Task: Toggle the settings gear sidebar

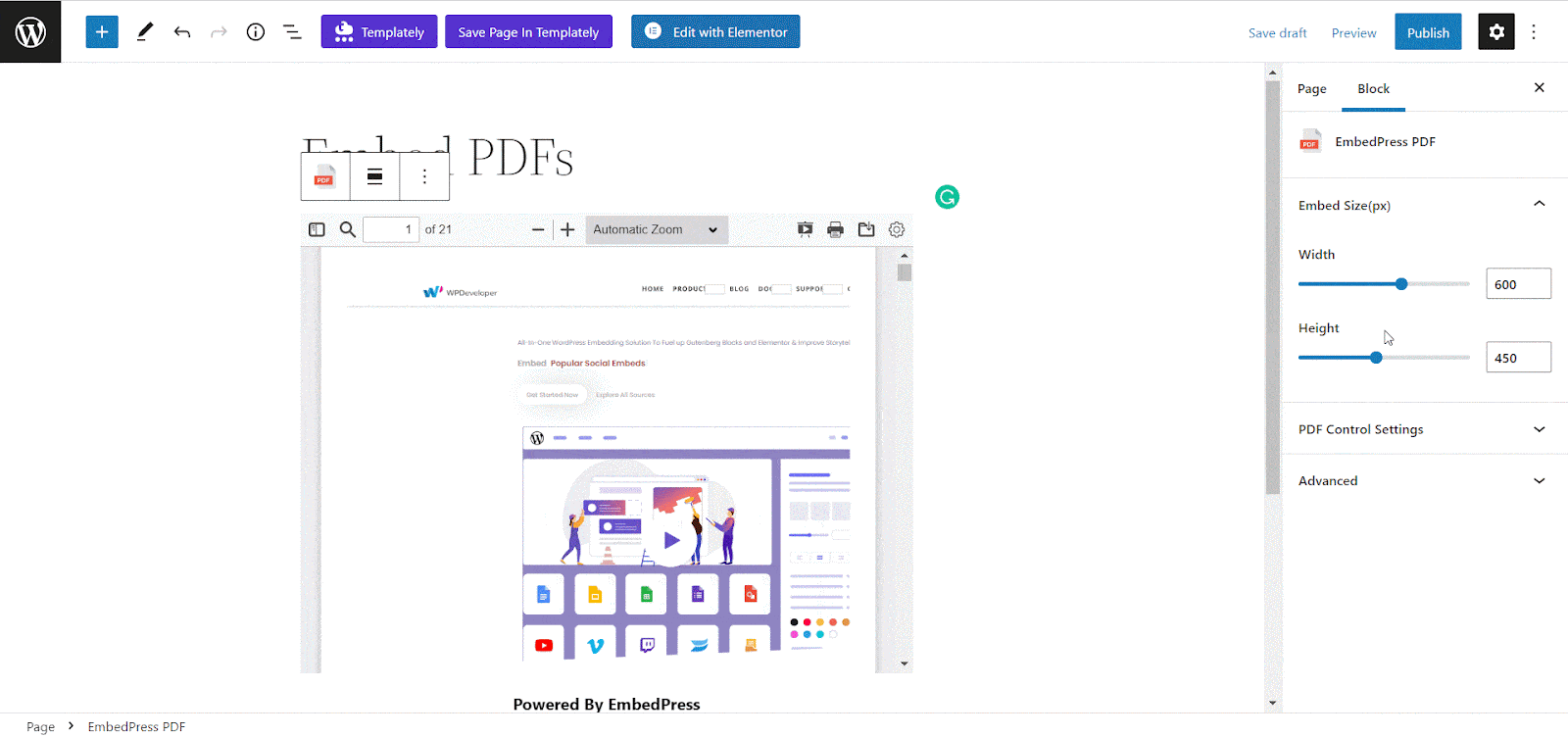Action: tap(1496, 31)
